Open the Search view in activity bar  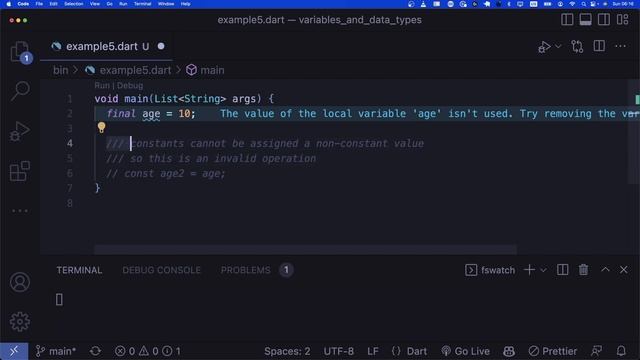[20, 91]
